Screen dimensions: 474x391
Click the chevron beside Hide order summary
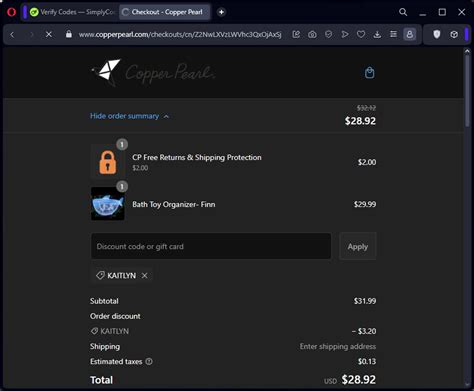click(166, 116)
